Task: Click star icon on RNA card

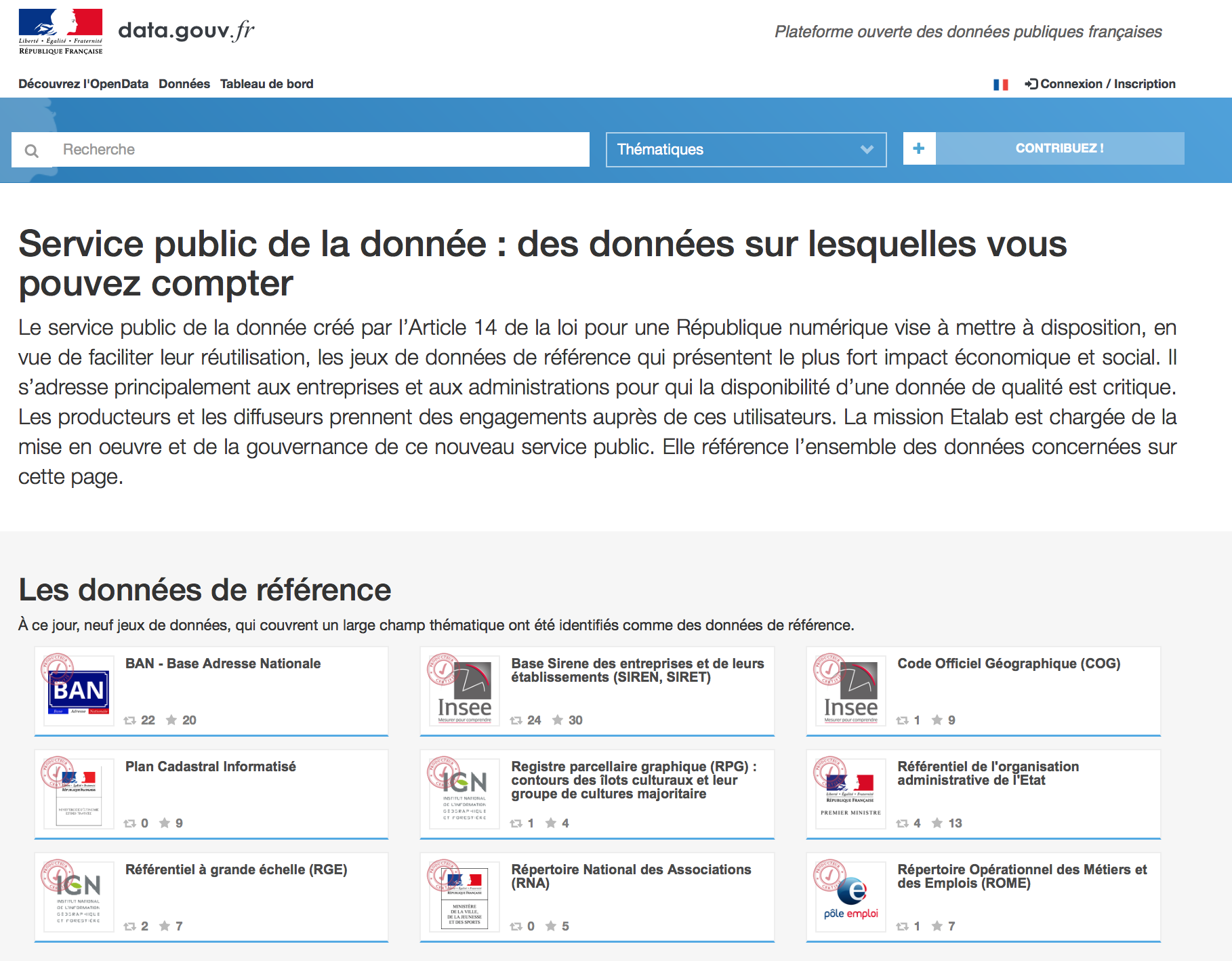Action: pos(551,926)
